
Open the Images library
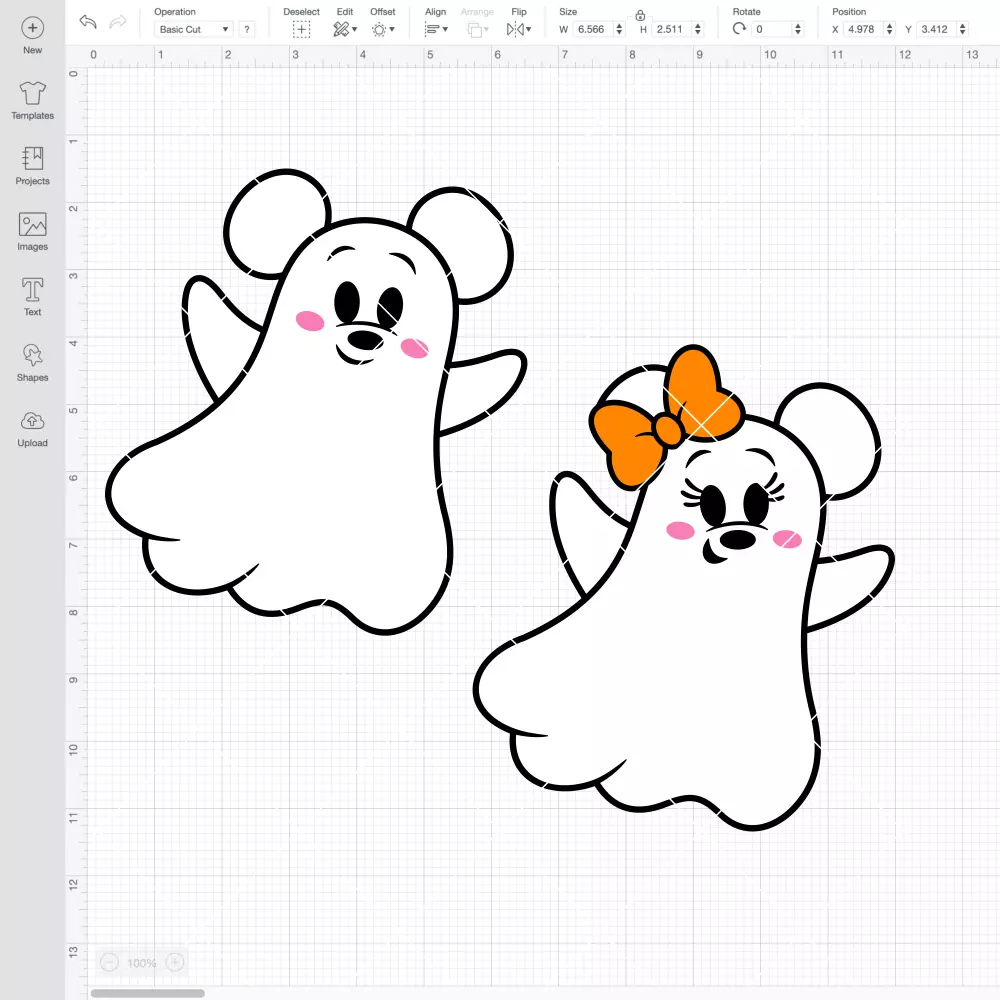point(33,232)
